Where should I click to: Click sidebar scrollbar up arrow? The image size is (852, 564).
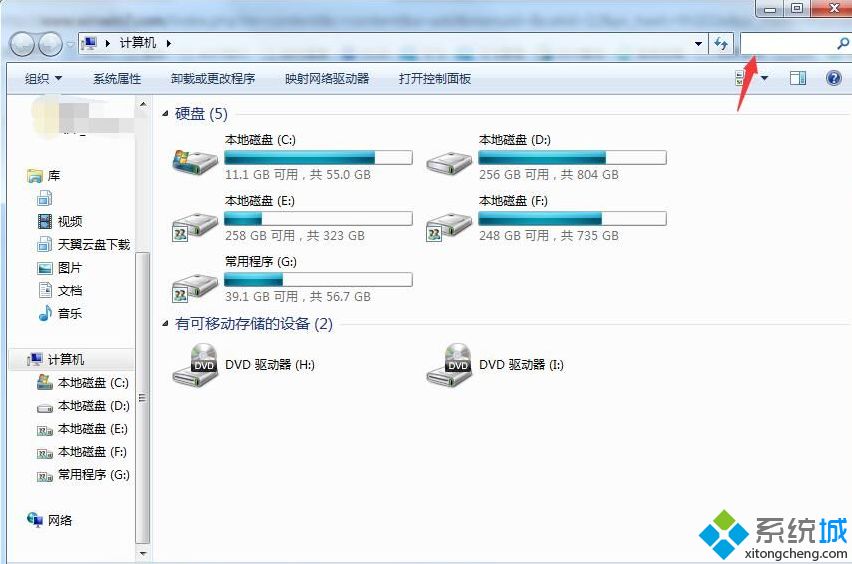point(143,104)
